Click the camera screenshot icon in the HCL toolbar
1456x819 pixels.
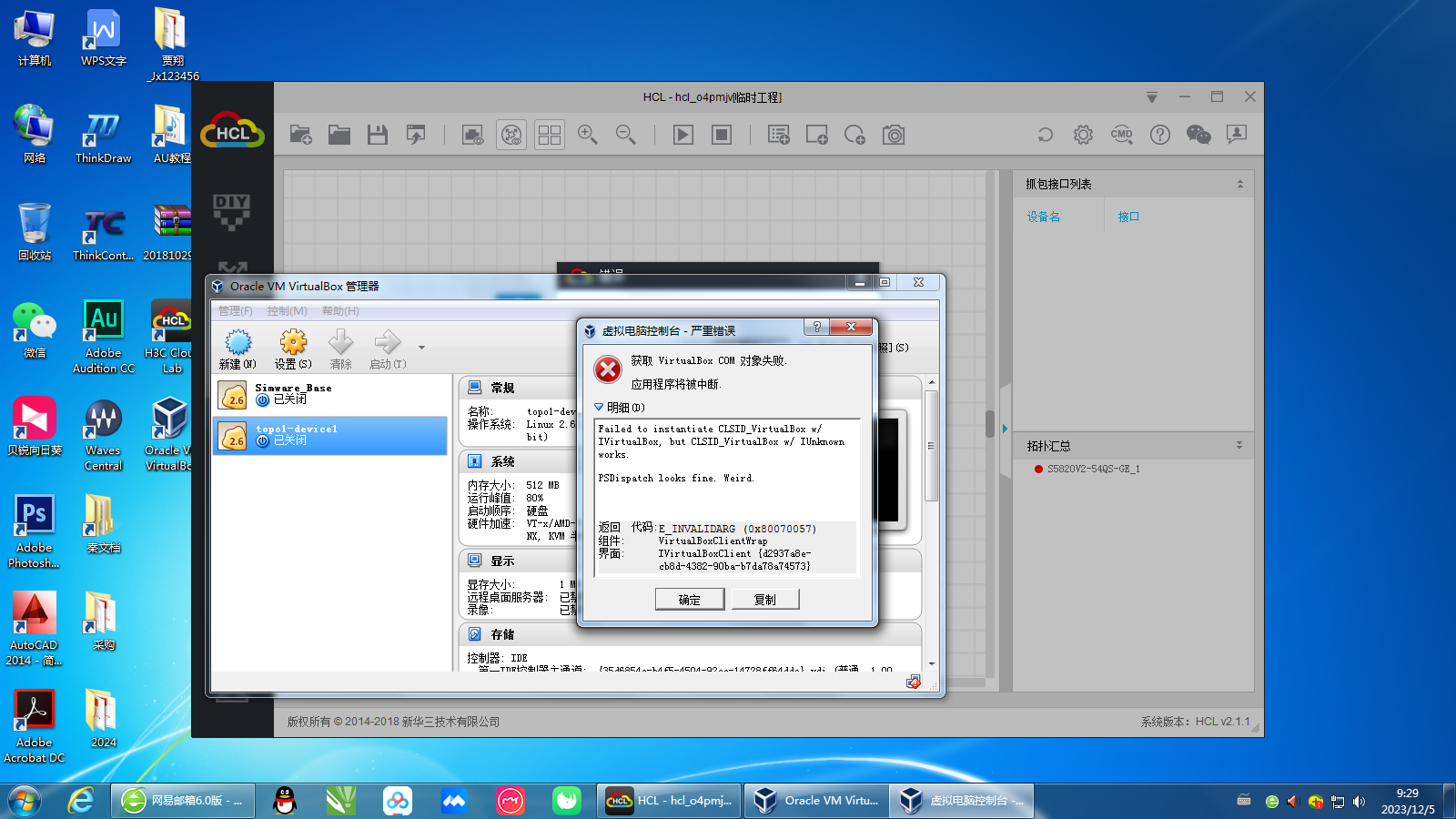(894, 136)
